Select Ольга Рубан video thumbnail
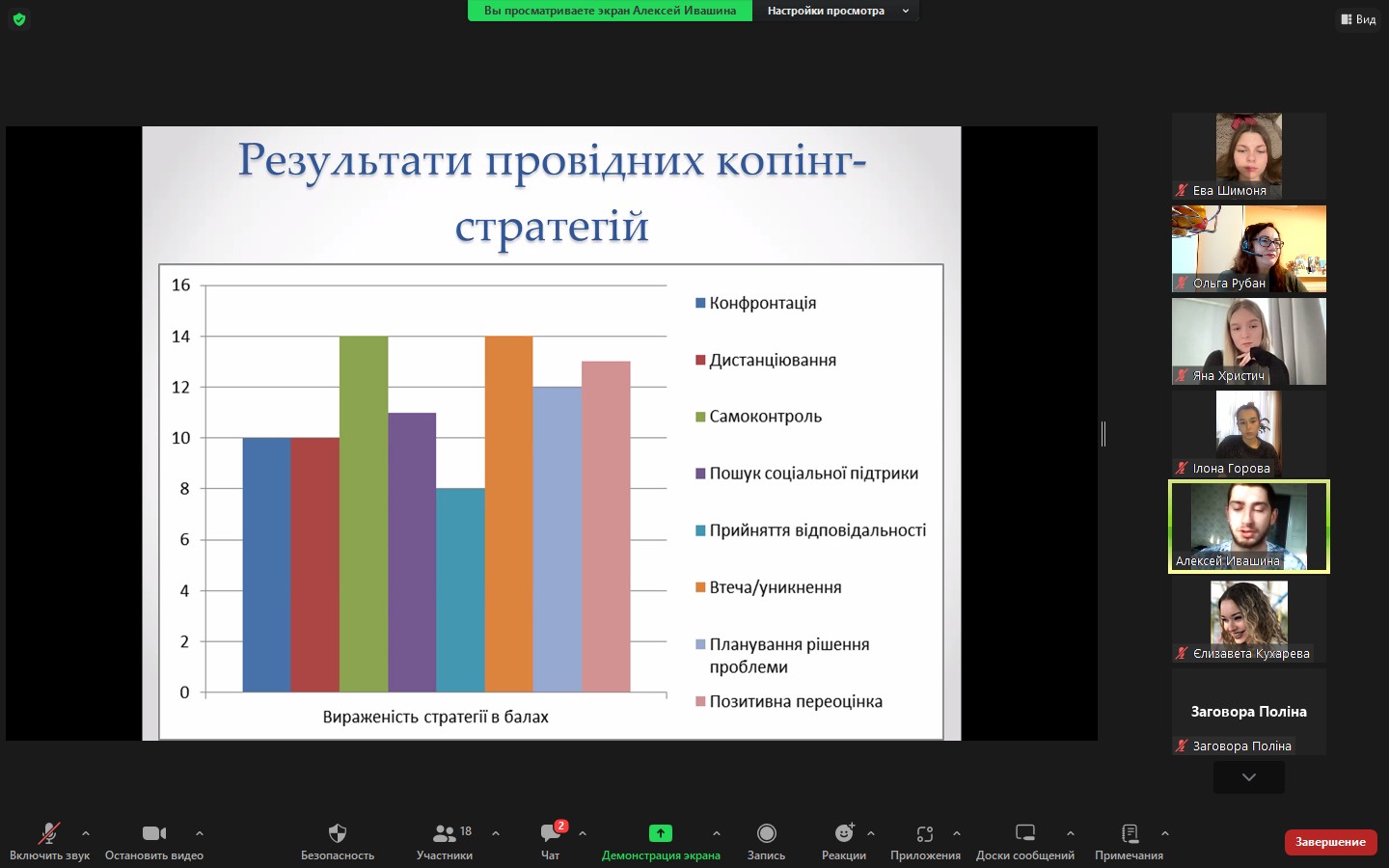1389x868 pixels. [x=1249, y=249]
